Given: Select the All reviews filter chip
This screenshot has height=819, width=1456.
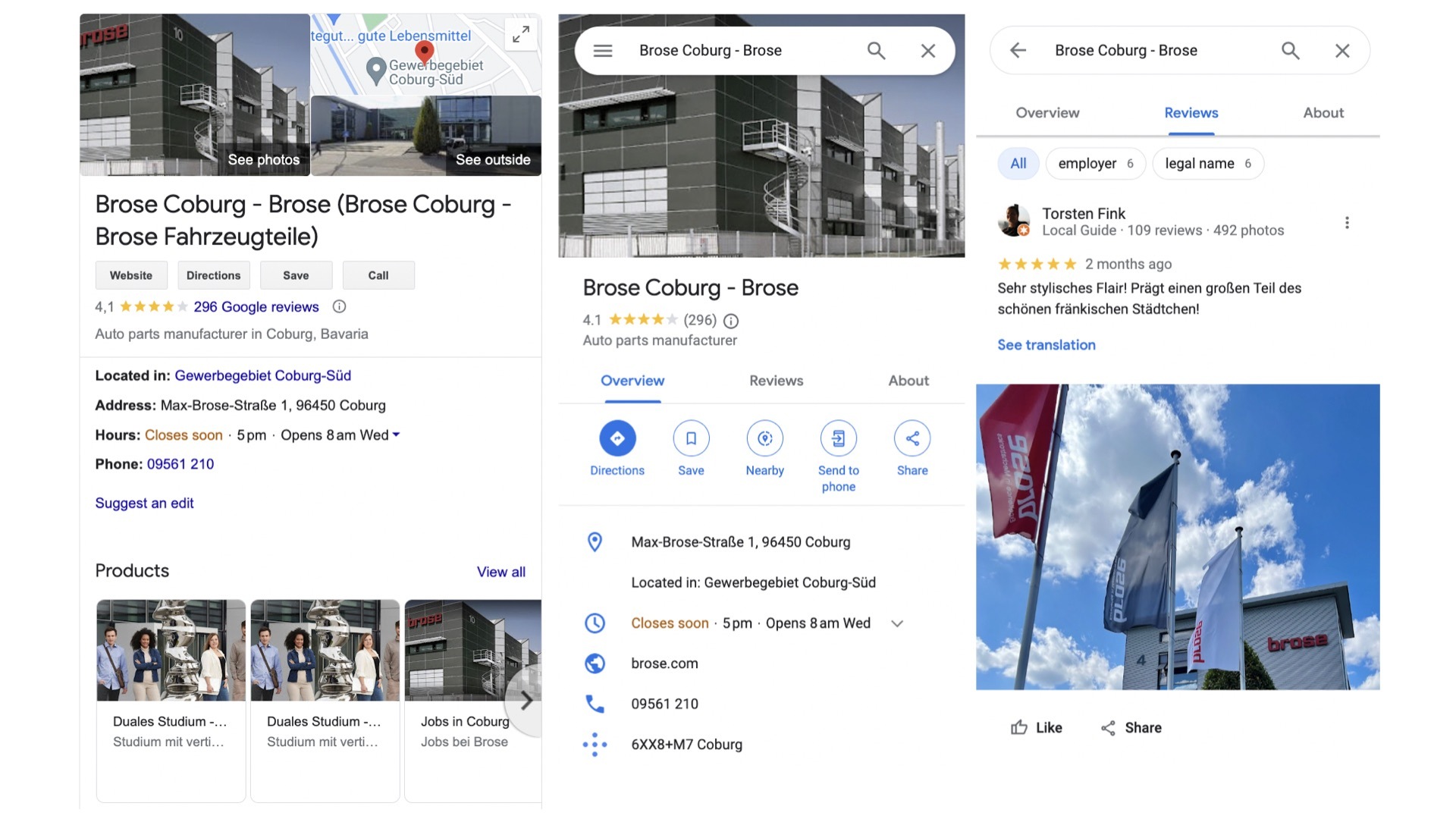Looking at the screenshot, I should coord(1018,163).
